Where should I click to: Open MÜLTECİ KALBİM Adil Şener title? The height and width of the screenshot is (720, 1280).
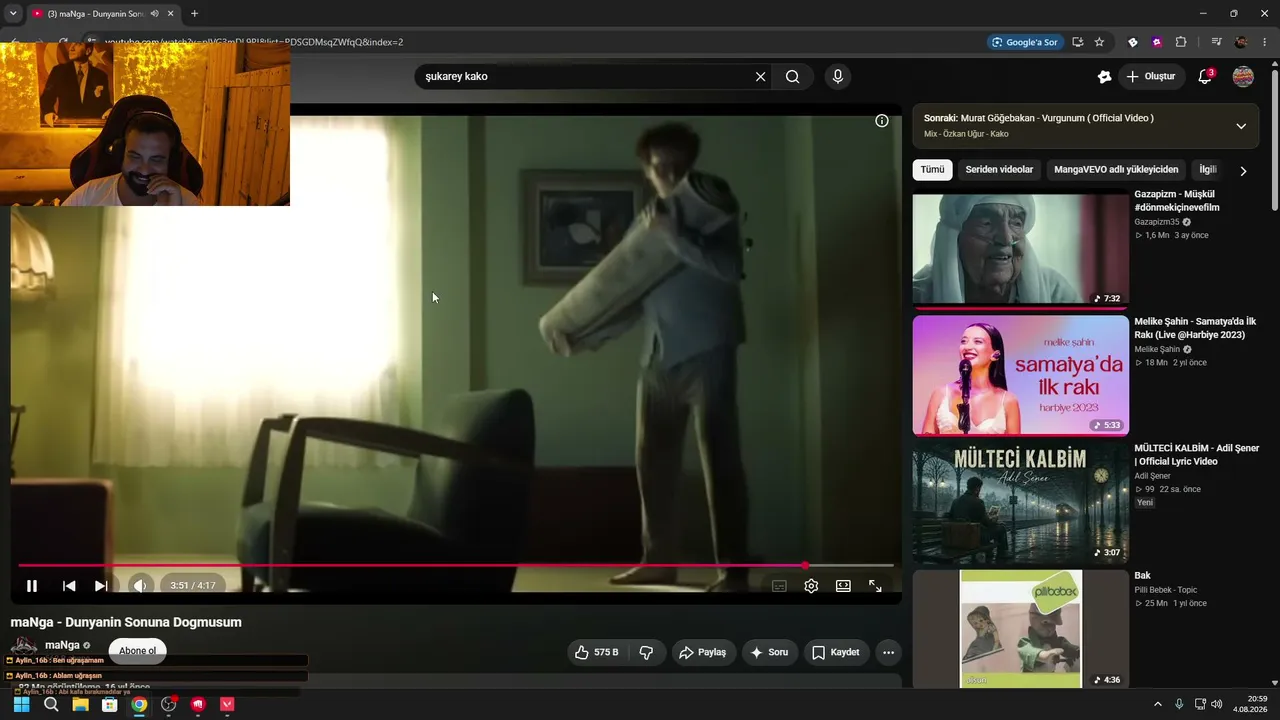[x=1196, y=455]
